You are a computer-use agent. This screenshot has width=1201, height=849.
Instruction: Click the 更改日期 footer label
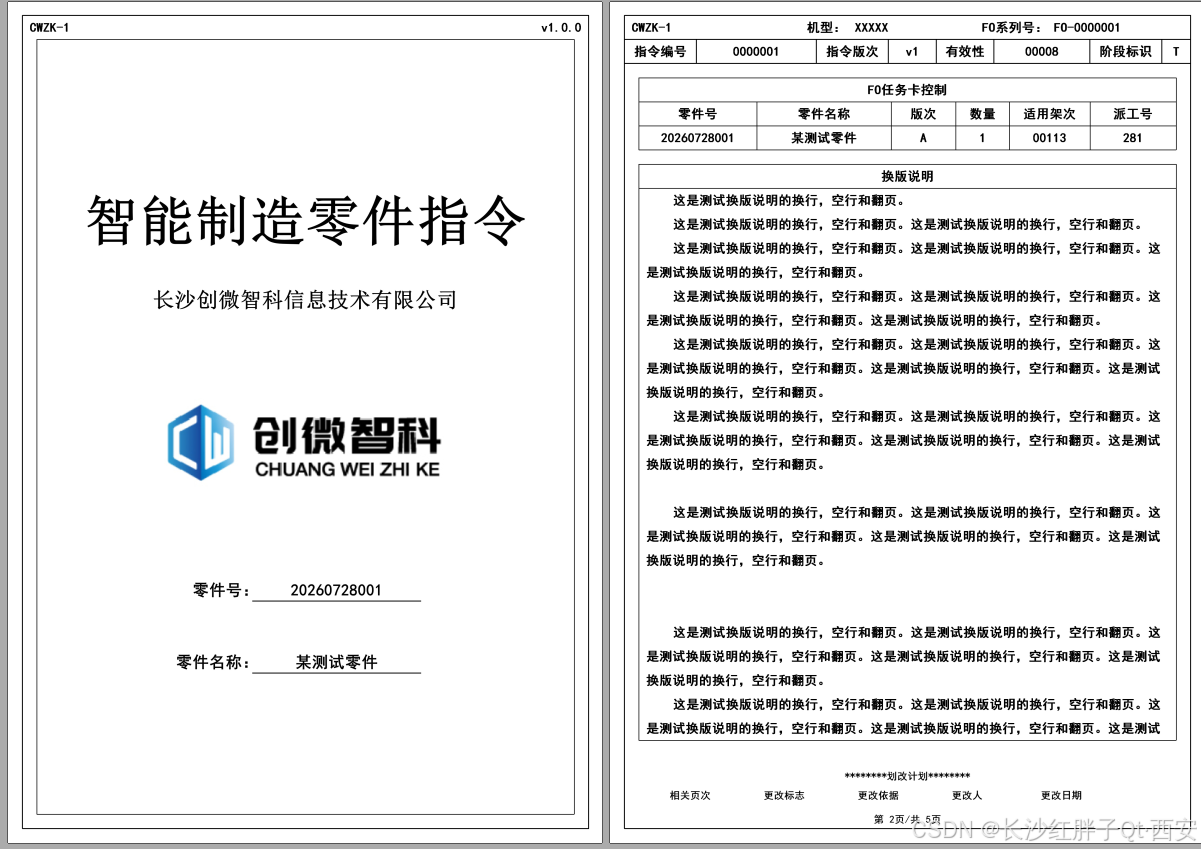pyautogui.click(x=1061, y=796)
